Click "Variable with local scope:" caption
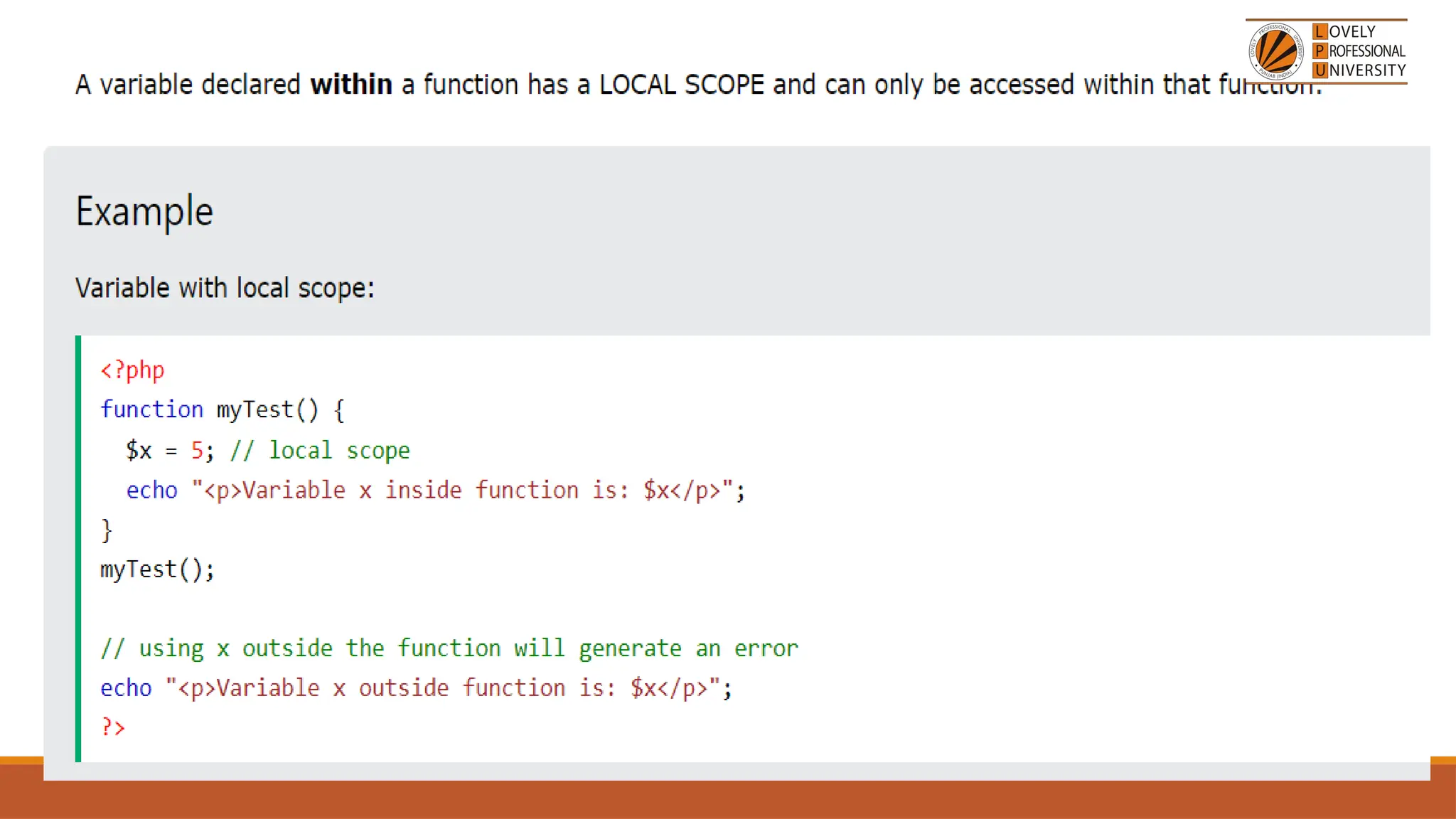This screenshot has height=819, width=1456. pos(225,288)
